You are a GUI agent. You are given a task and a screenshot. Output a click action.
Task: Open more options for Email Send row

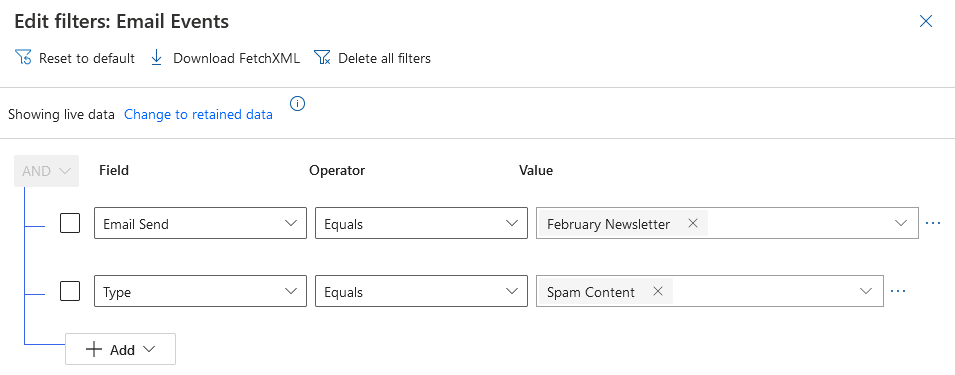point(933,223)
